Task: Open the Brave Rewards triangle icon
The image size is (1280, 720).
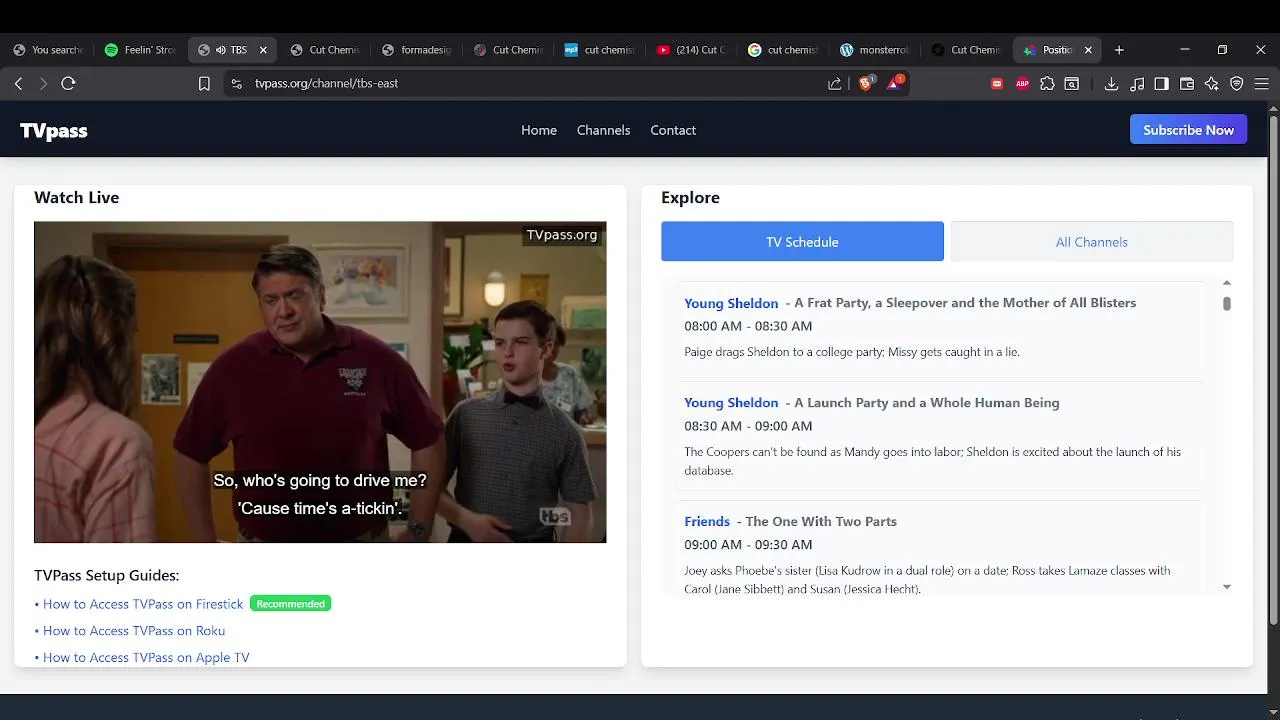Action: pyautogui.click(x=894, y=83)
